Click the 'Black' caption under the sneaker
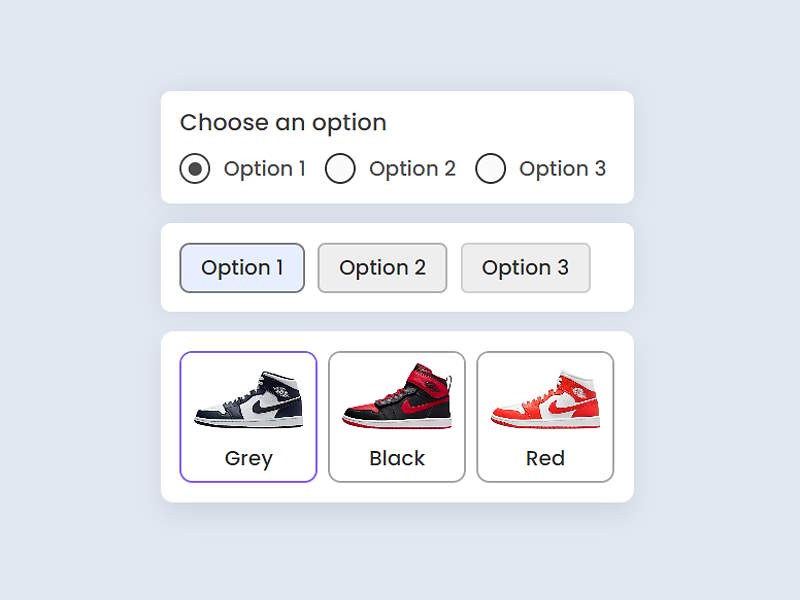 397,458
